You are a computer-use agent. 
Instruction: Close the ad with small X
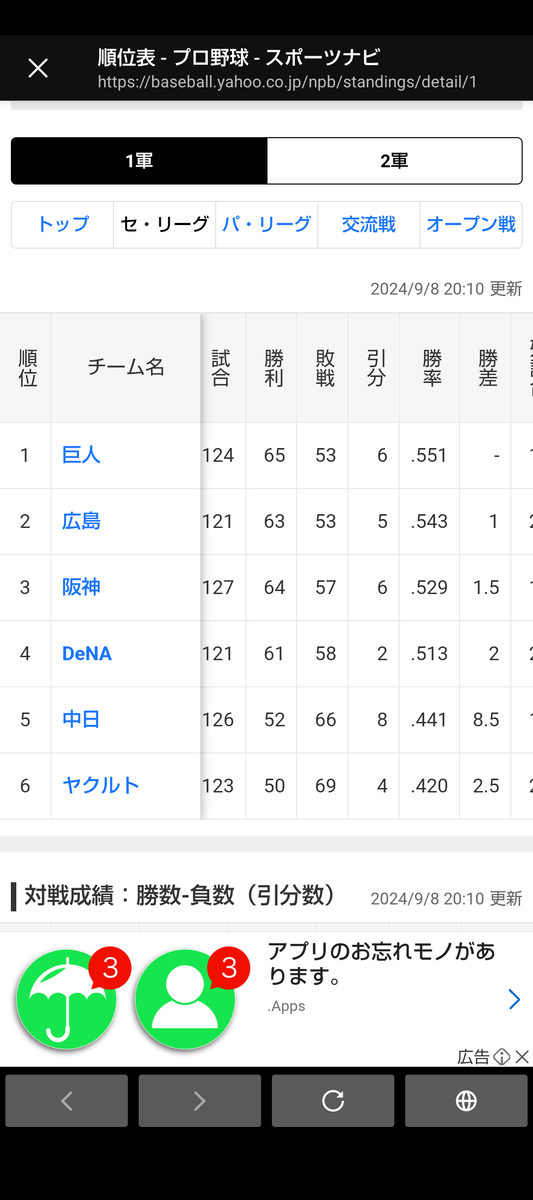point(521,1057)
